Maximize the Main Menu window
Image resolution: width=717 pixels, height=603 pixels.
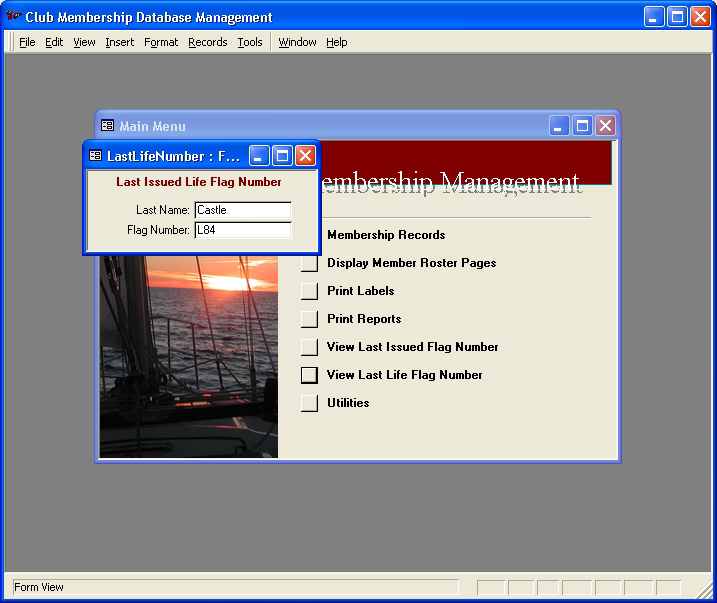point(582,126)
